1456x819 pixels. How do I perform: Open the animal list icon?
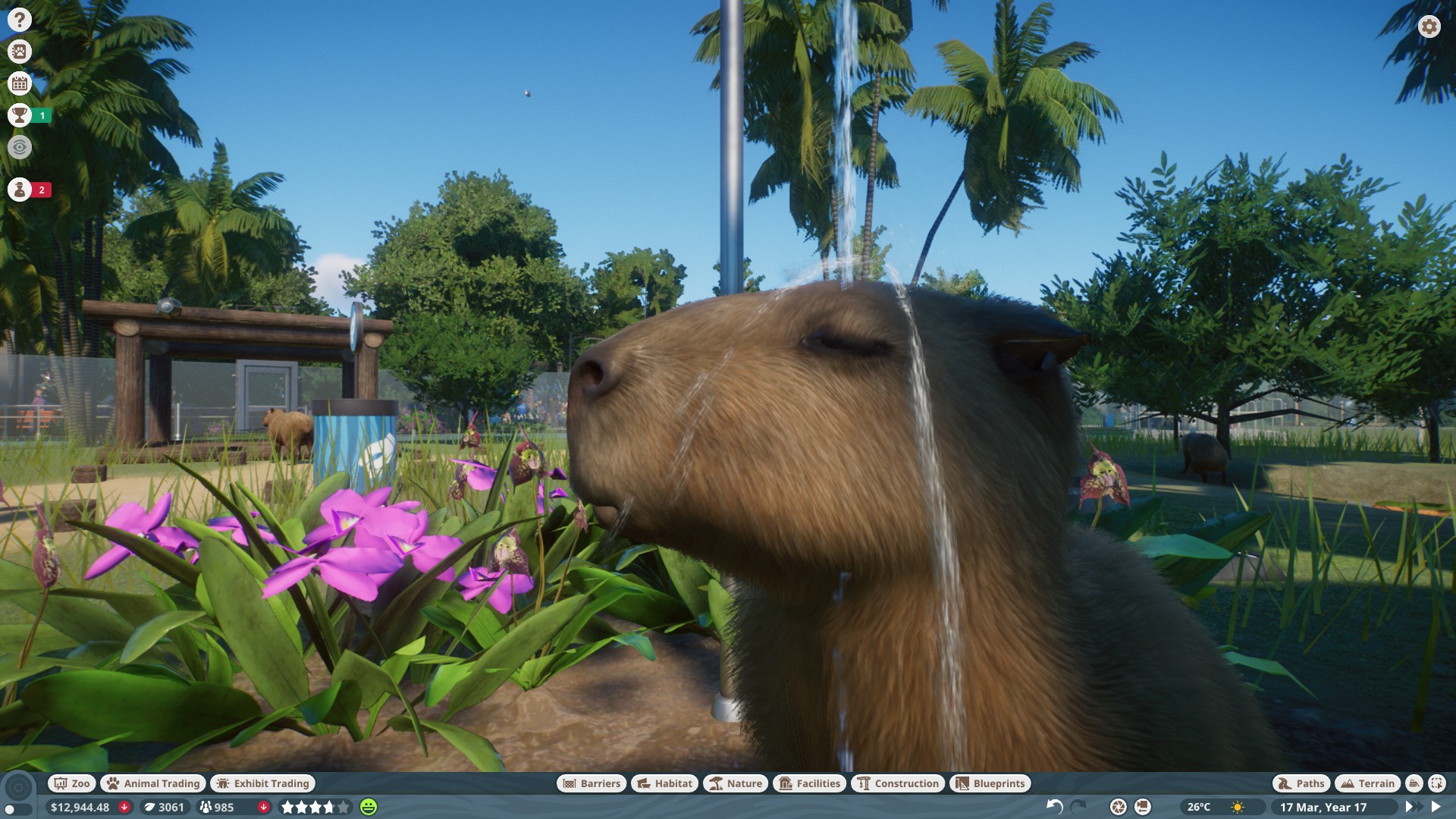coord(20,52)
